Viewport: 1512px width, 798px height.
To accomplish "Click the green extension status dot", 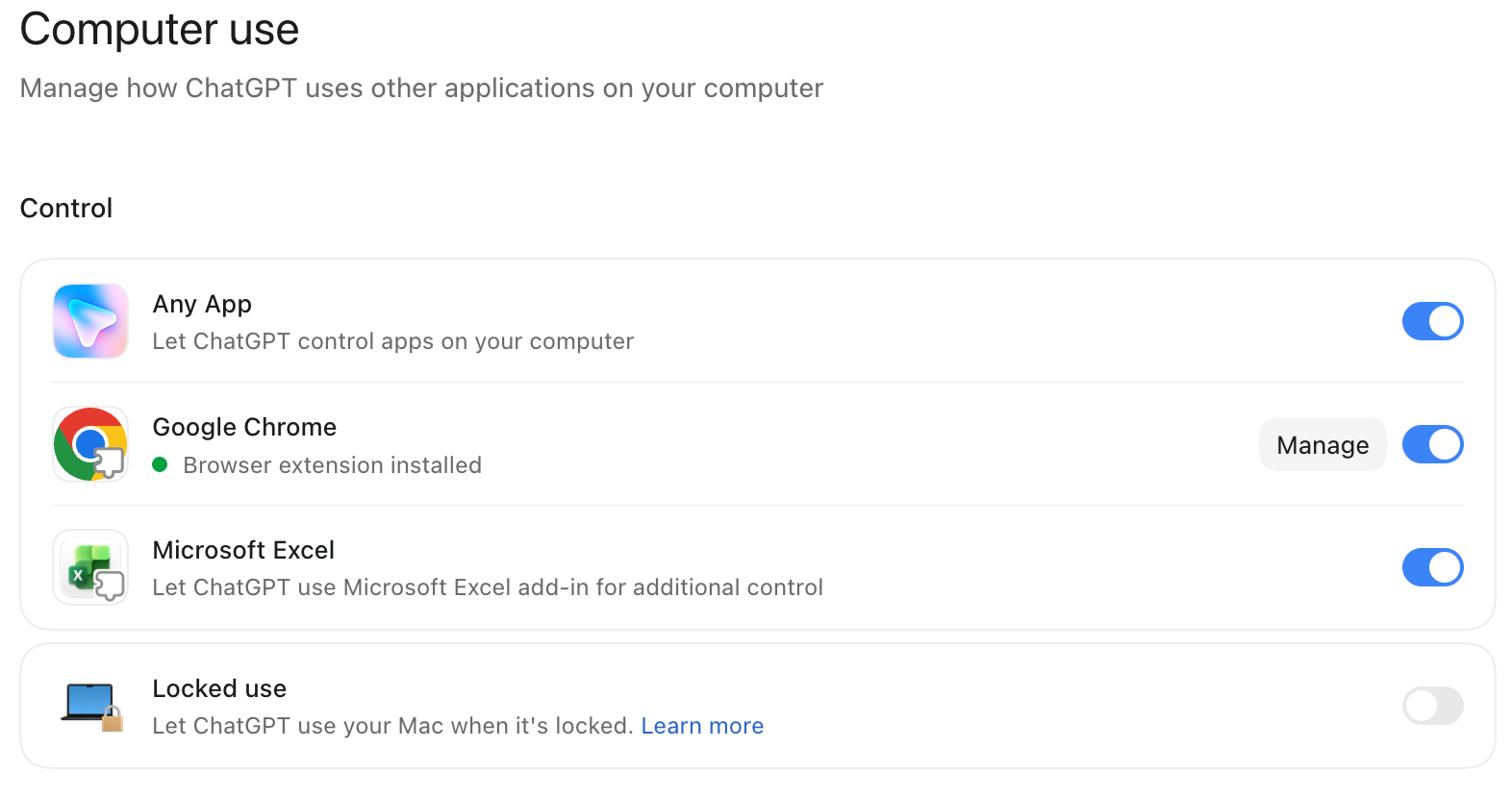I will pyautogui.click(x=161, y=465).
